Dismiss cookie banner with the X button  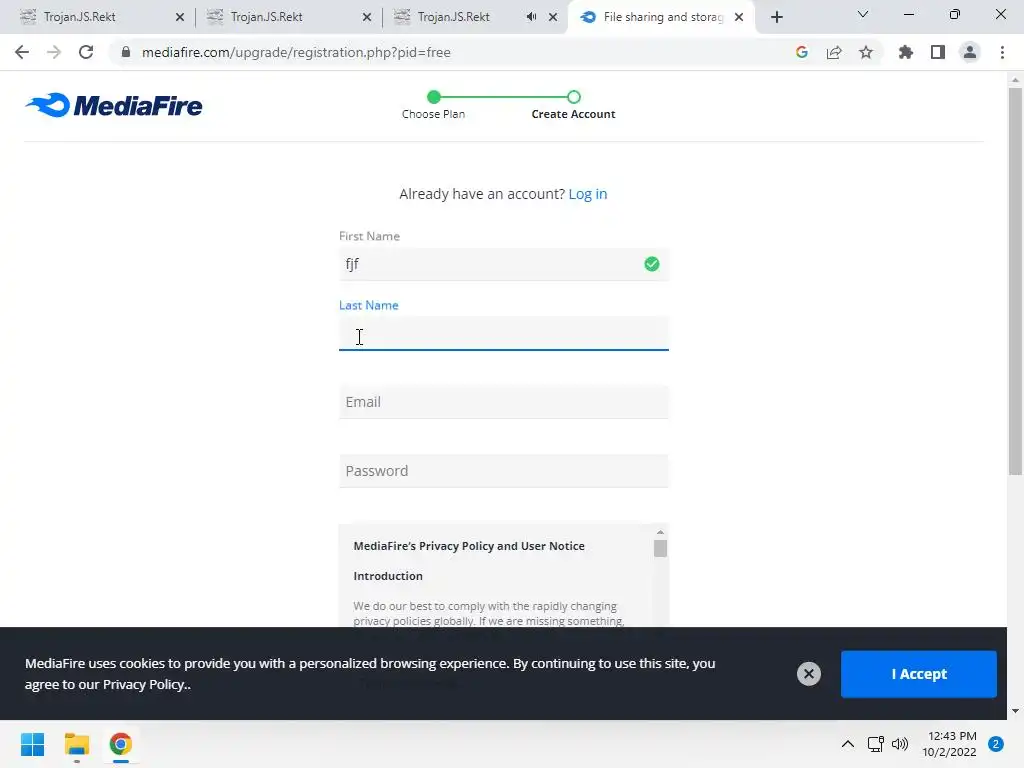[808, 674]
